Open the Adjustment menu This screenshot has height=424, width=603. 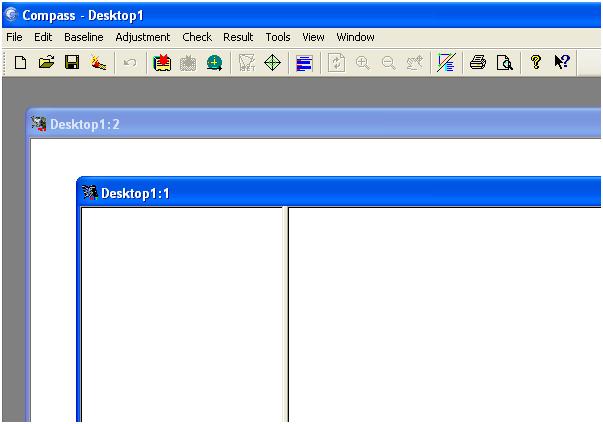[143, 37]
